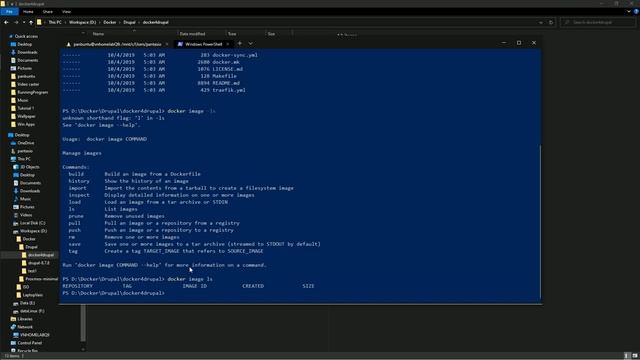Open the test1 folder in tree
The image size is (640, 360).
(x=32, y=271)
